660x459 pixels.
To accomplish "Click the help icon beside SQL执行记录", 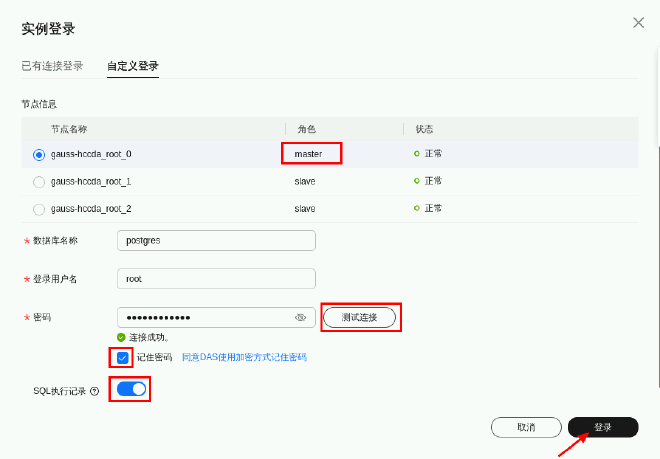I will 95,391.
